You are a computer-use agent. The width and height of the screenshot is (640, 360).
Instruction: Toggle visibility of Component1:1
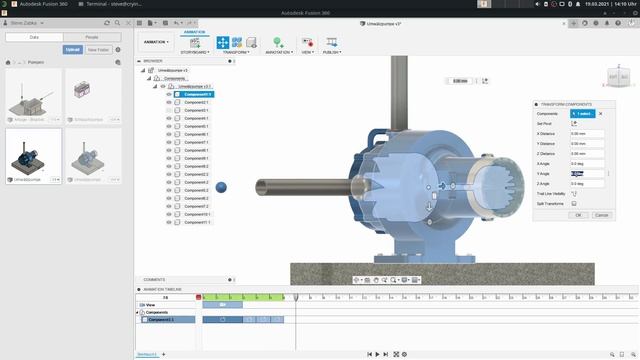(x=169, y=94)
